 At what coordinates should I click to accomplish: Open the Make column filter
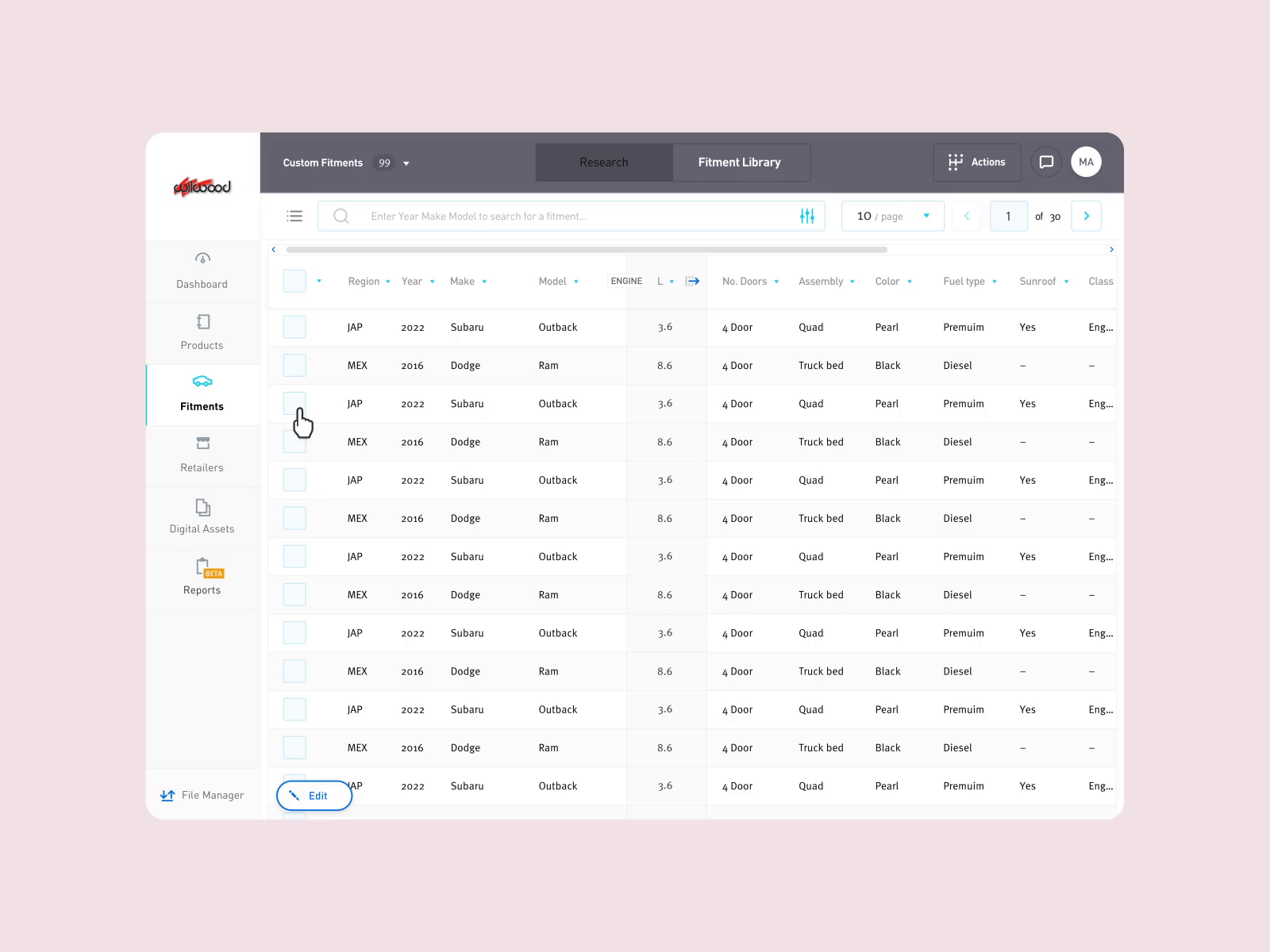pyautogui.click(x=484, y=282)
